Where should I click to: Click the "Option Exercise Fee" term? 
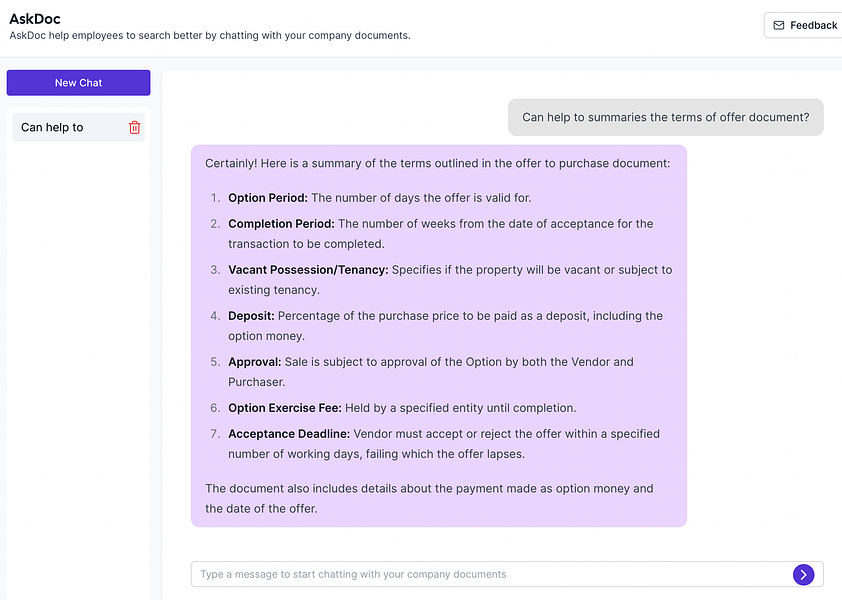click(x=284, y=408)
